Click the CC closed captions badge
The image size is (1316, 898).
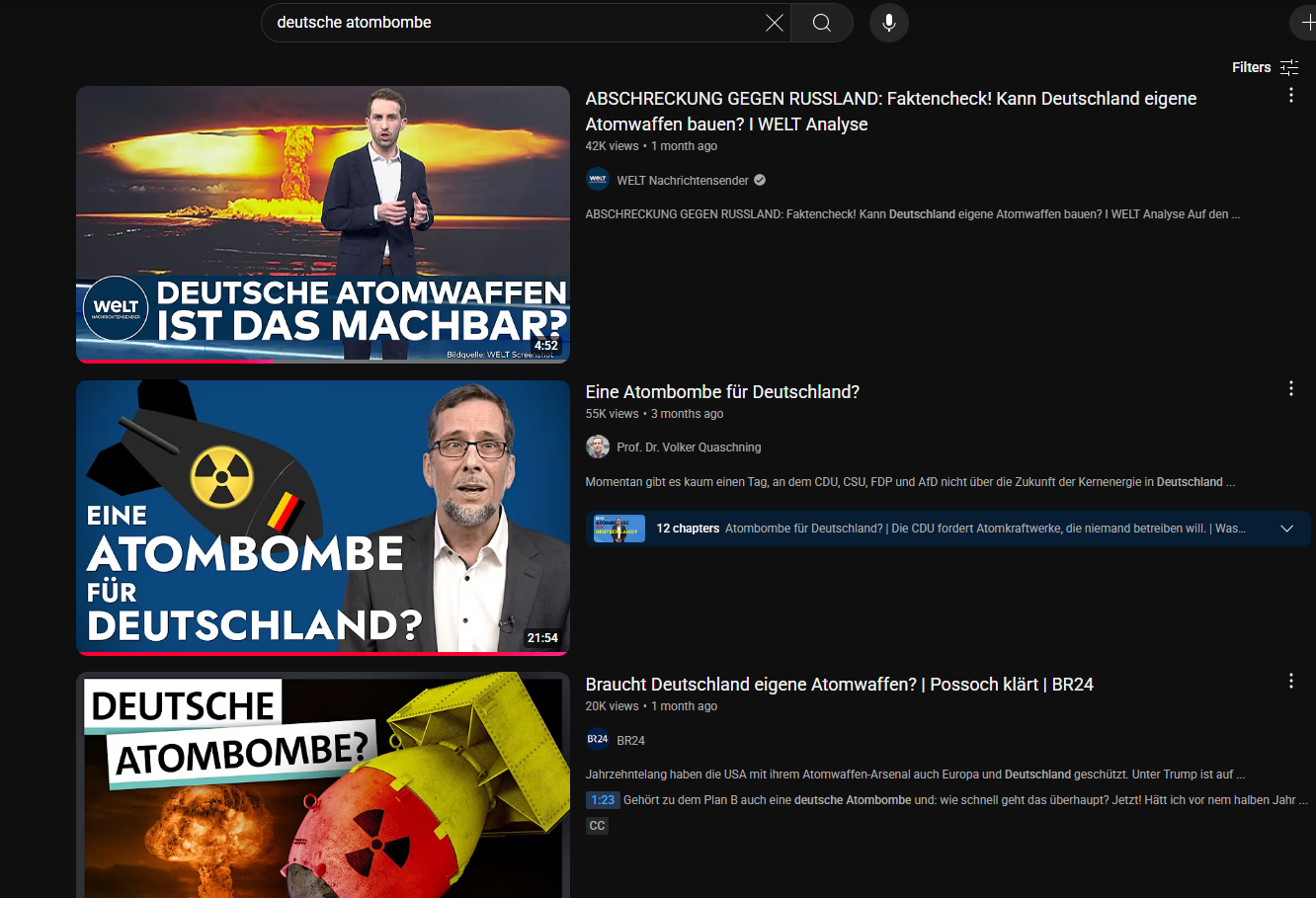pos(597,826)
